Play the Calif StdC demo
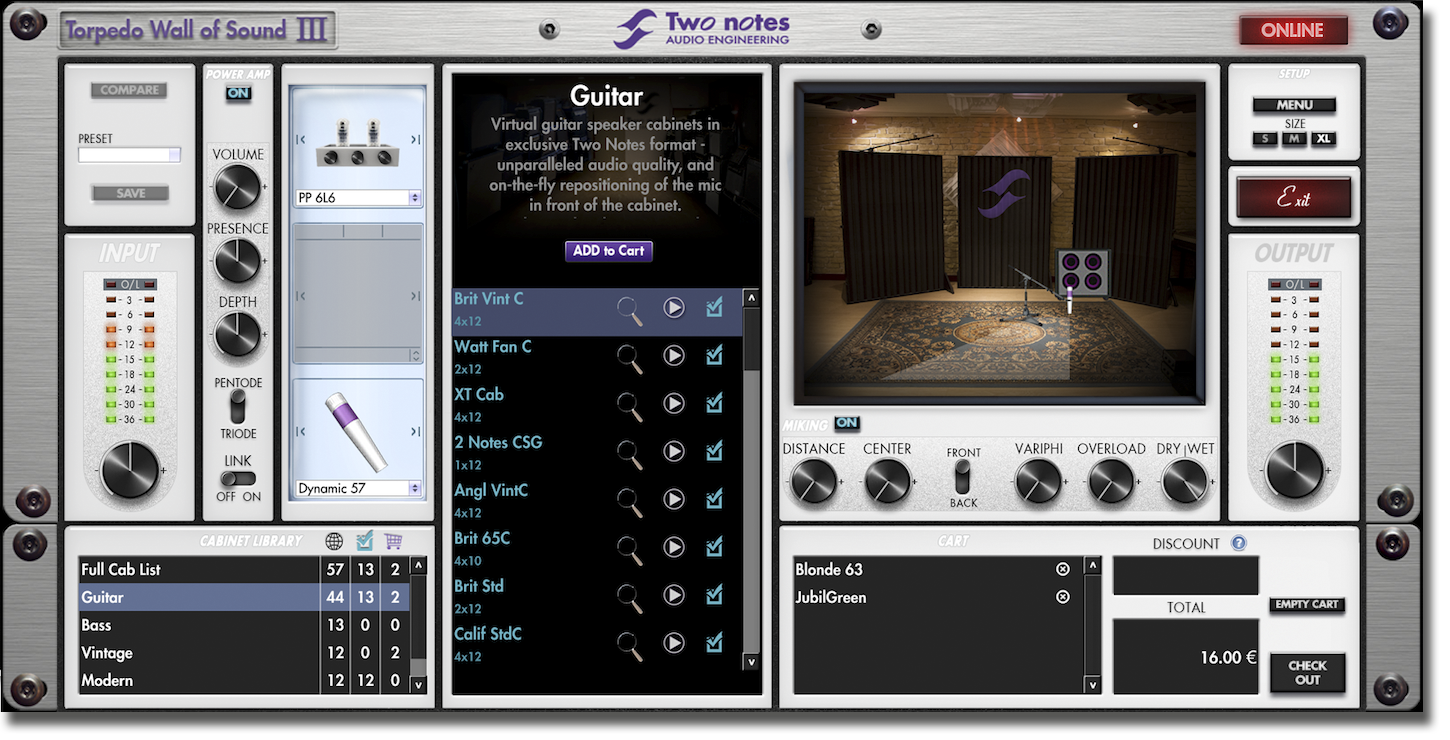The width and height of the screenshot is (1450, 740). point(674,643)
